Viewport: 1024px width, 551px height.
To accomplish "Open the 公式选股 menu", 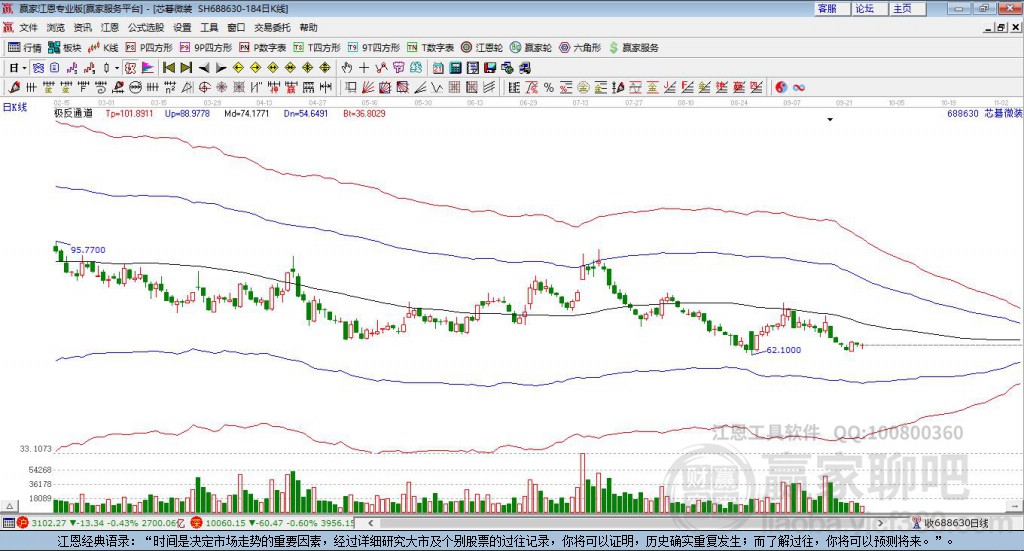I will point(146,27).
